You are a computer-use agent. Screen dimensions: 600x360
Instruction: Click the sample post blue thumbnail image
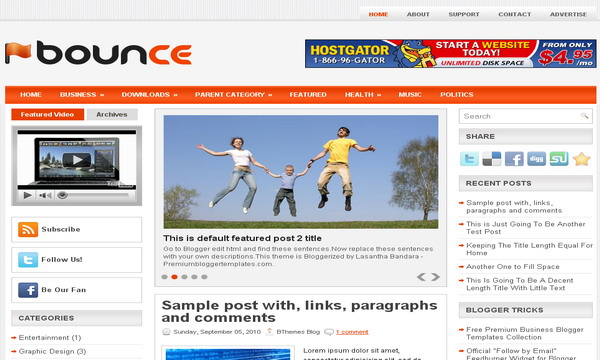228,353
